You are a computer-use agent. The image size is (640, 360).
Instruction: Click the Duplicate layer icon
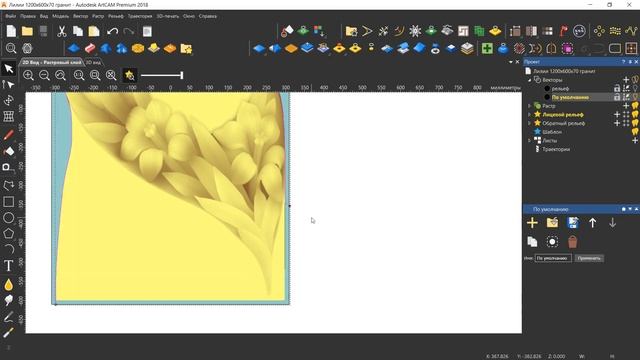coord(532,242)
